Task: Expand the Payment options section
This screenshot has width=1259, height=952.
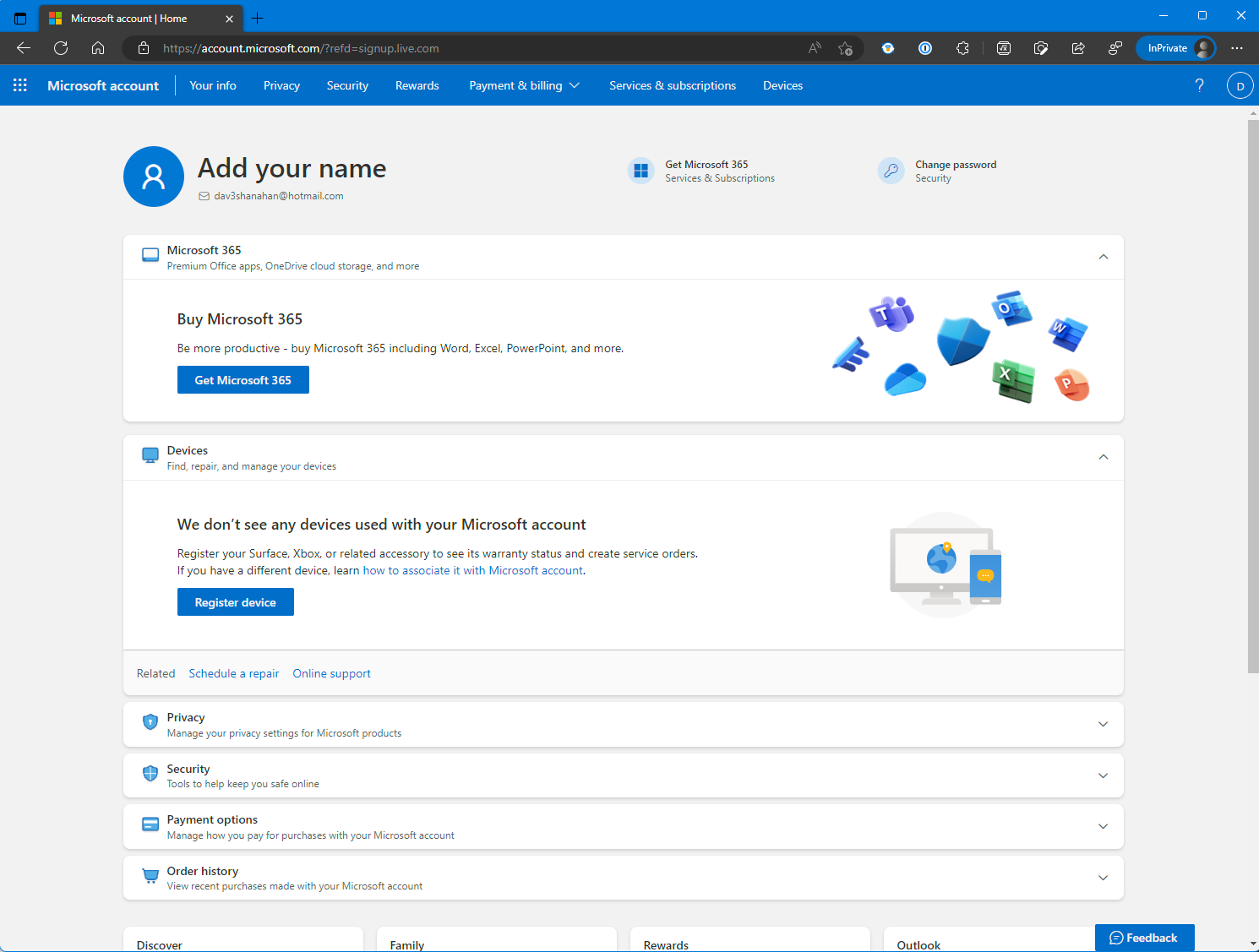Action: coord(1104,826)
